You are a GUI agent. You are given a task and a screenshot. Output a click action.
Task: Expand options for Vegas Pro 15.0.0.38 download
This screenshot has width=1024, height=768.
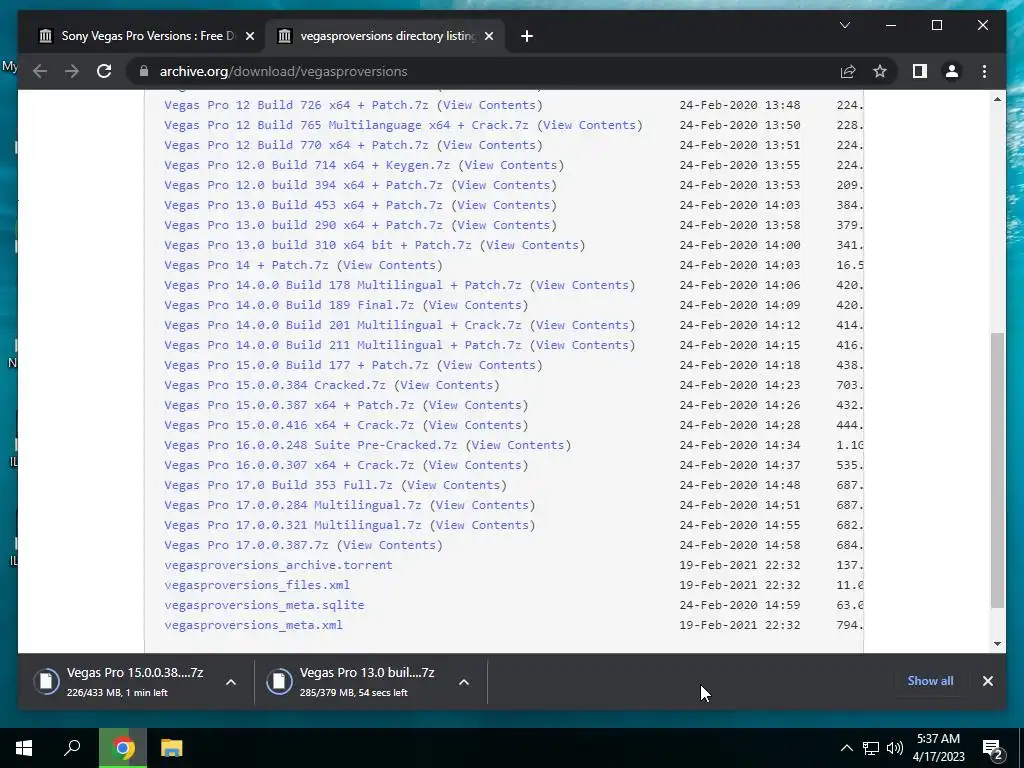click(x=231, y=682)
